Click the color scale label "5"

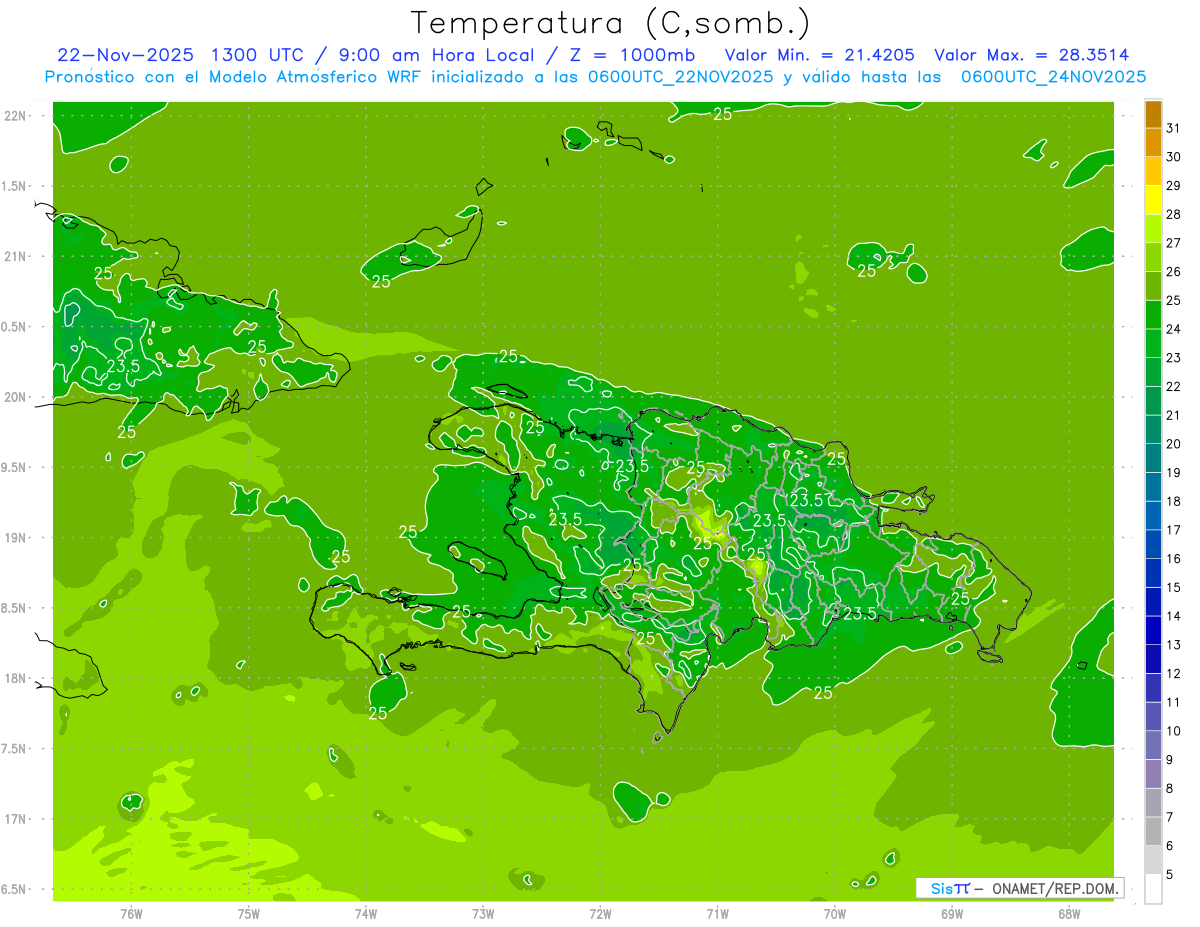click(1170, 875)
